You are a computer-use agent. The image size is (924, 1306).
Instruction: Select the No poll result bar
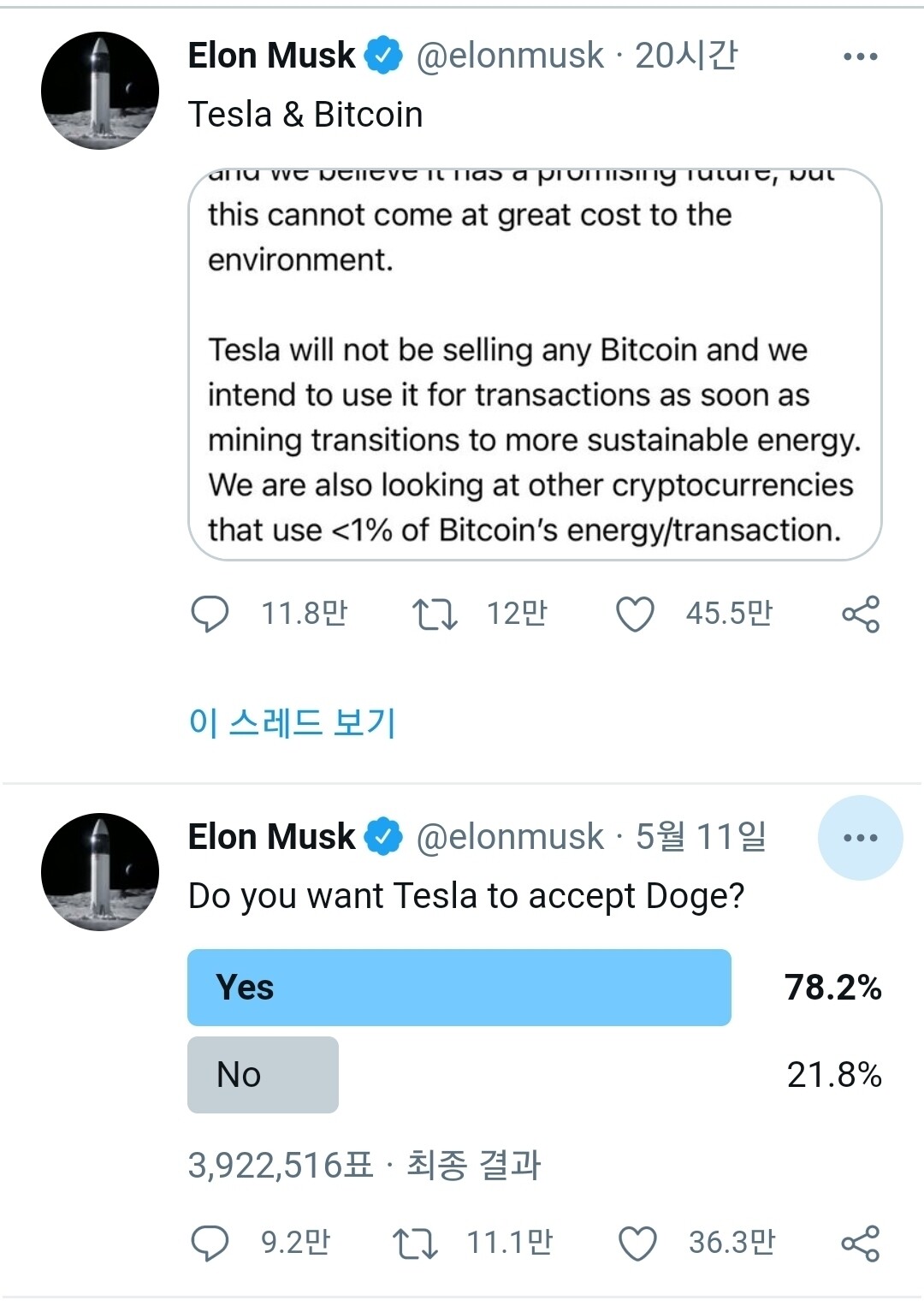(x=263, y=1074)
